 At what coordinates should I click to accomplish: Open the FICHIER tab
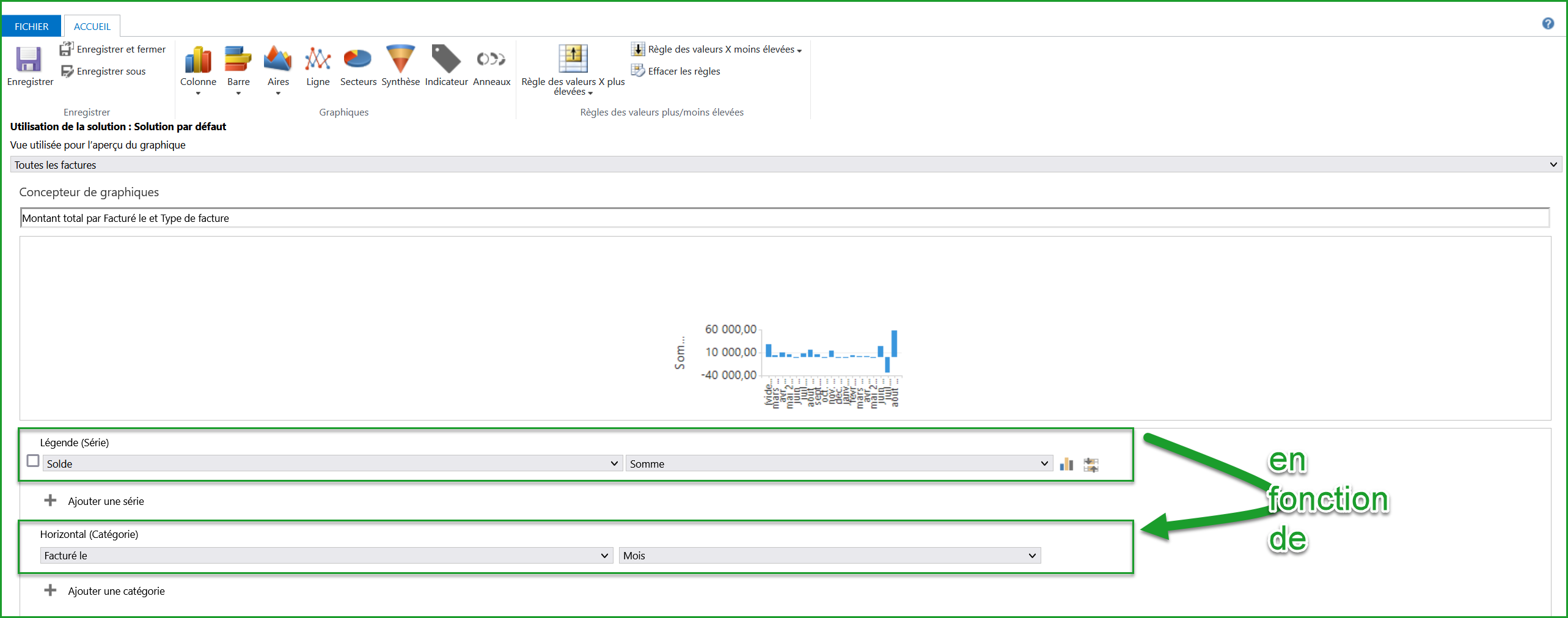coord(32,26)
